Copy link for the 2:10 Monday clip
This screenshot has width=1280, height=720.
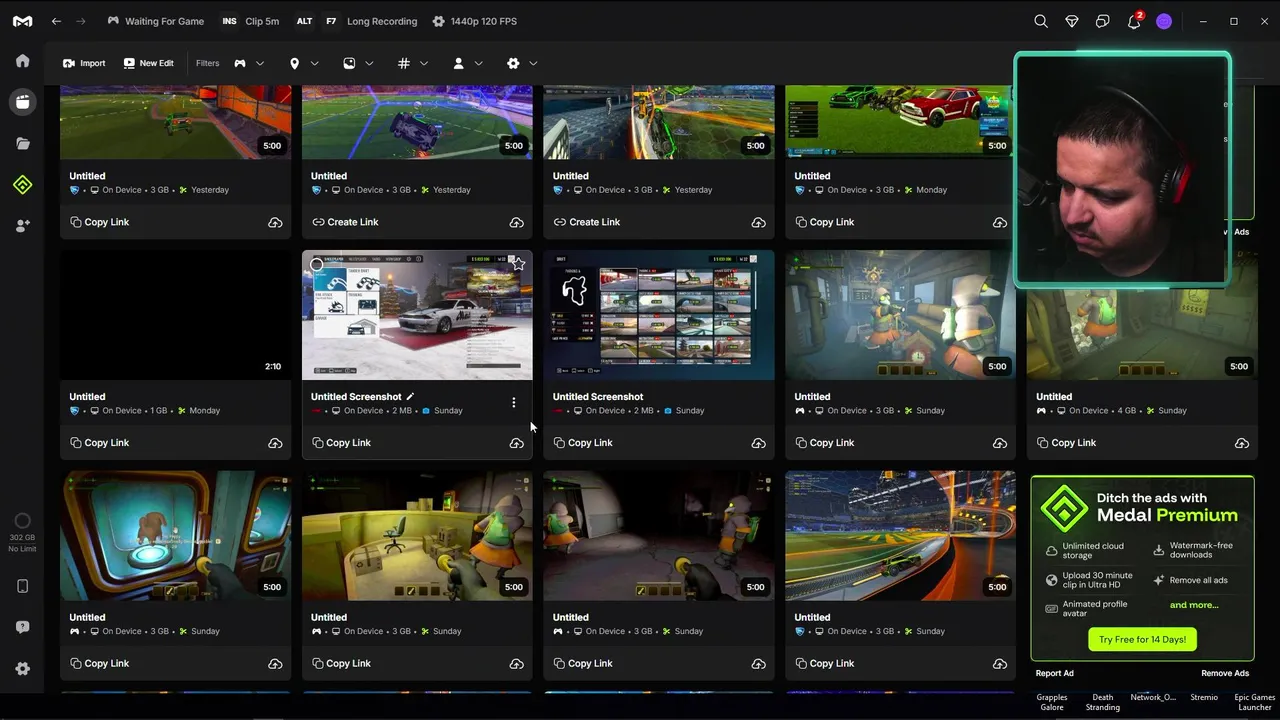point(99,443)
